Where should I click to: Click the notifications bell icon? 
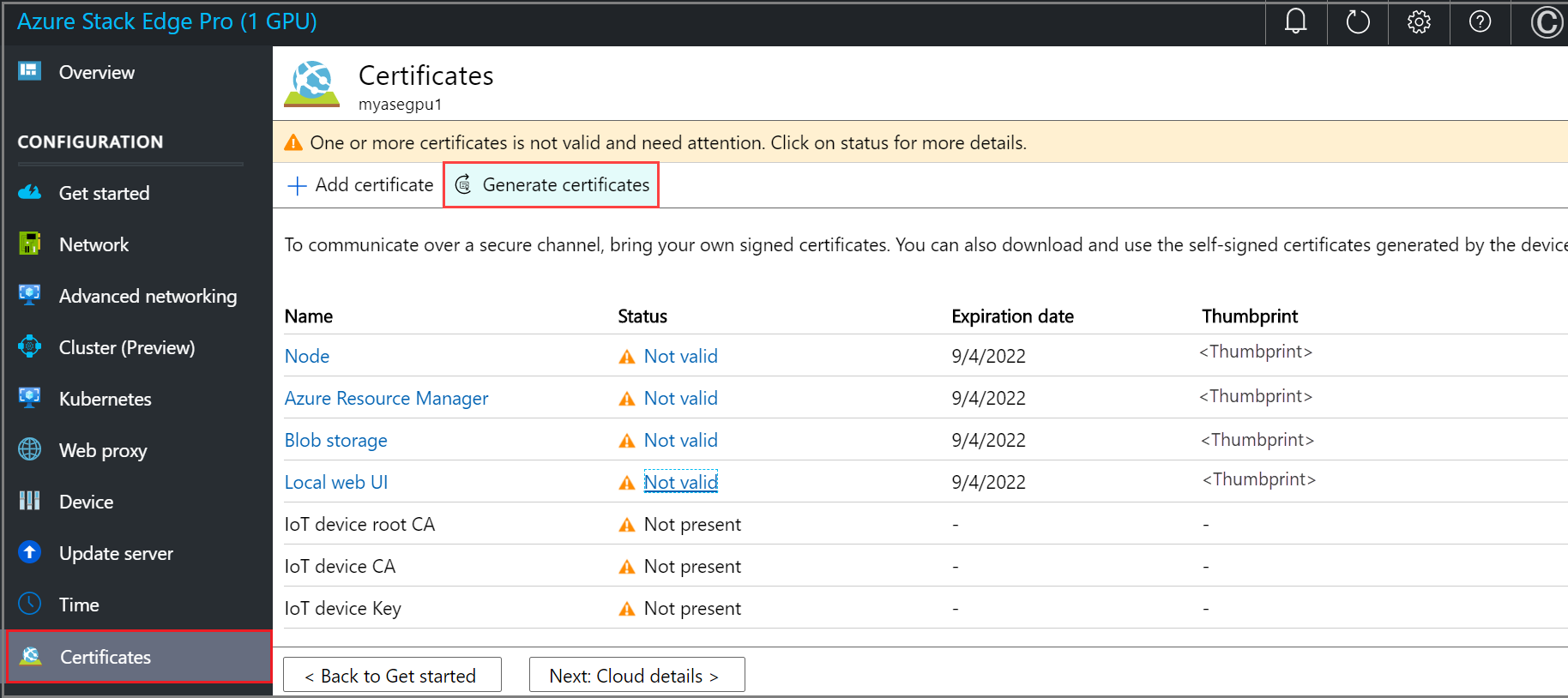[x=1295, y=21]
